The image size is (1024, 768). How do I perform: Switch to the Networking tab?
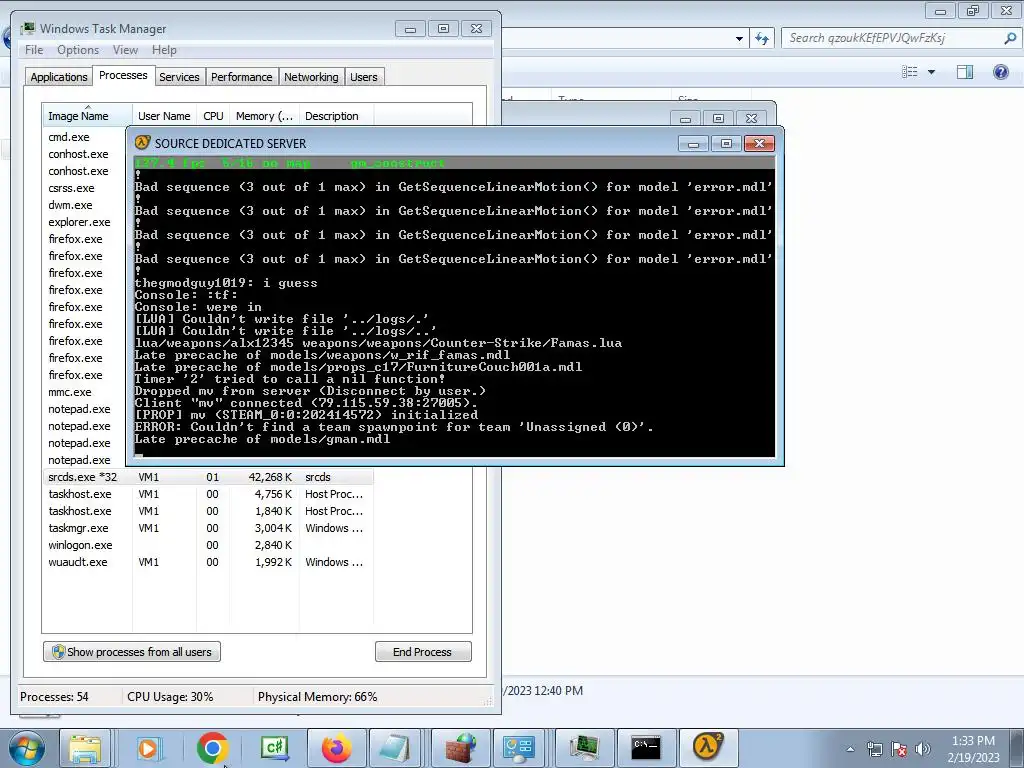pos(311,77)
